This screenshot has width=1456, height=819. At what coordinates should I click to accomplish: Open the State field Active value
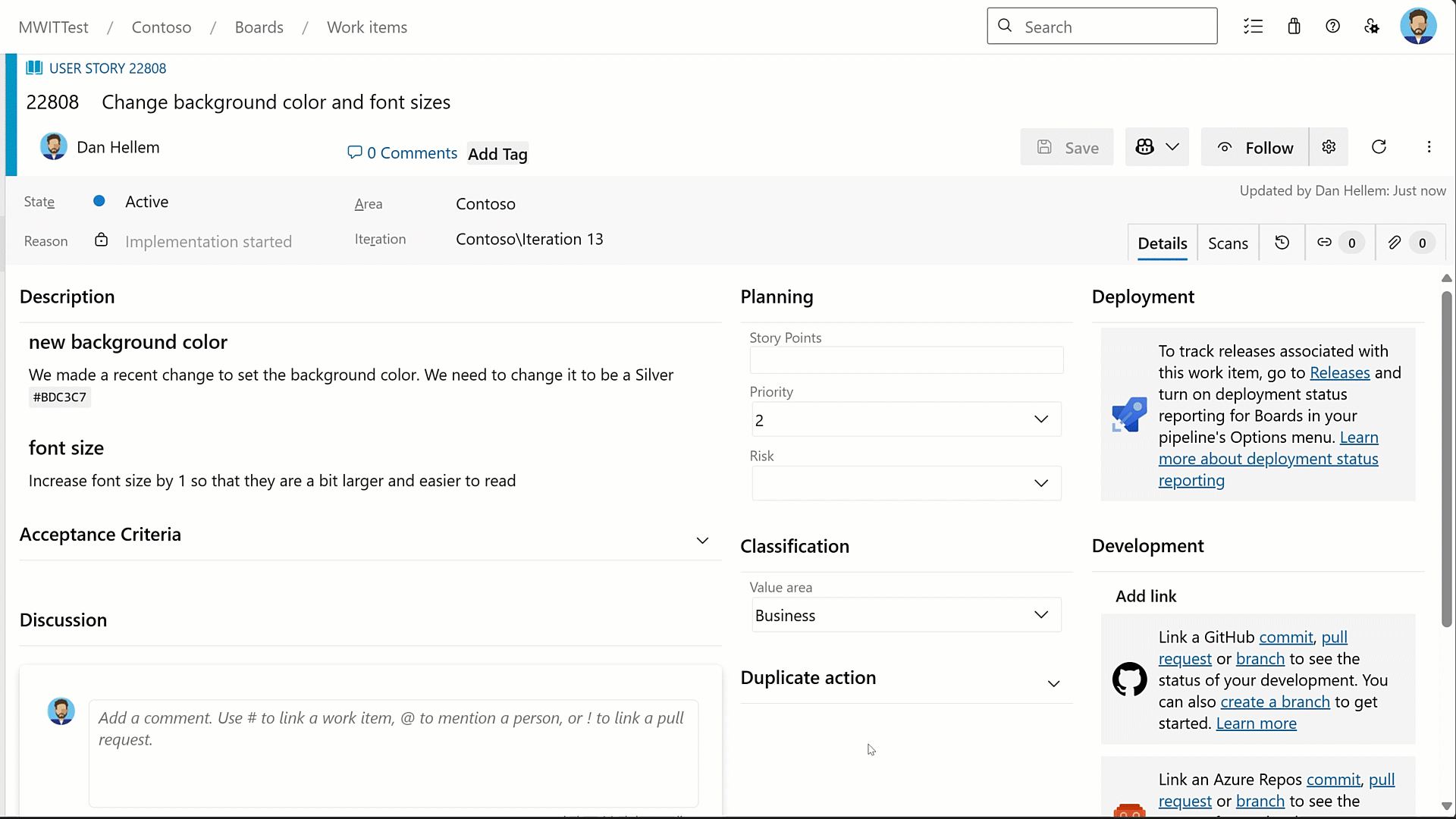click(x=147, y=202)
